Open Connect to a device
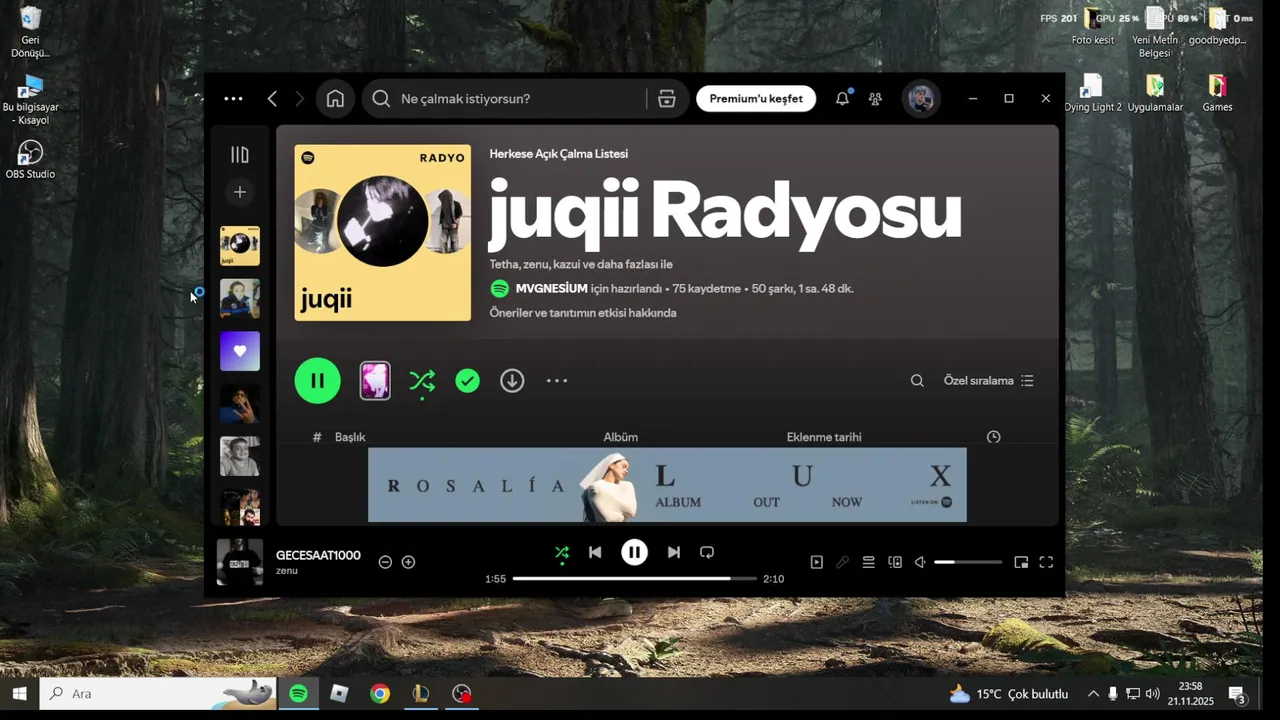1280x720 pixels. pyautogui.click(x=895, y=562)
